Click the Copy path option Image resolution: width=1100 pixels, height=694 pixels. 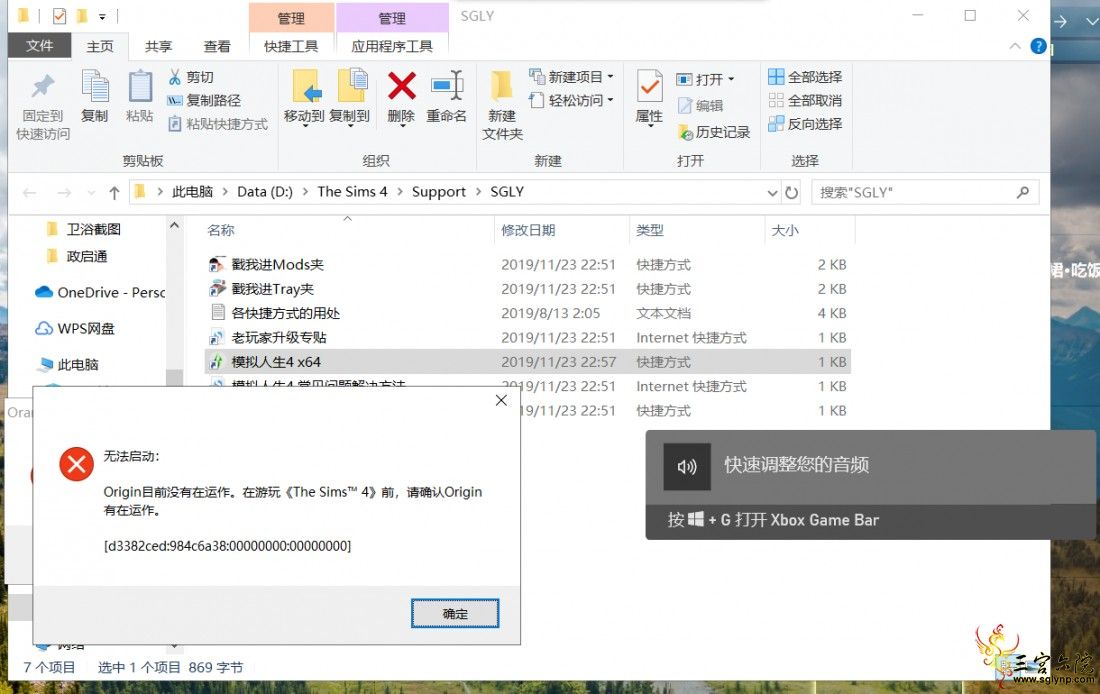(x=204, y=100)
